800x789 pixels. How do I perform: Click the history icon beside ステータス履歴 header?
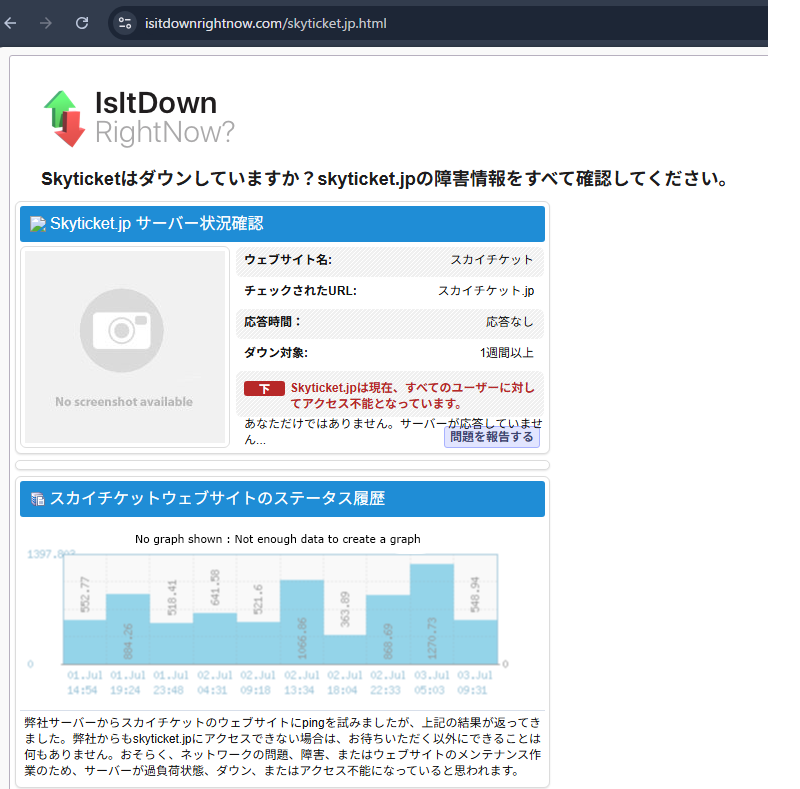click(38, 499)
